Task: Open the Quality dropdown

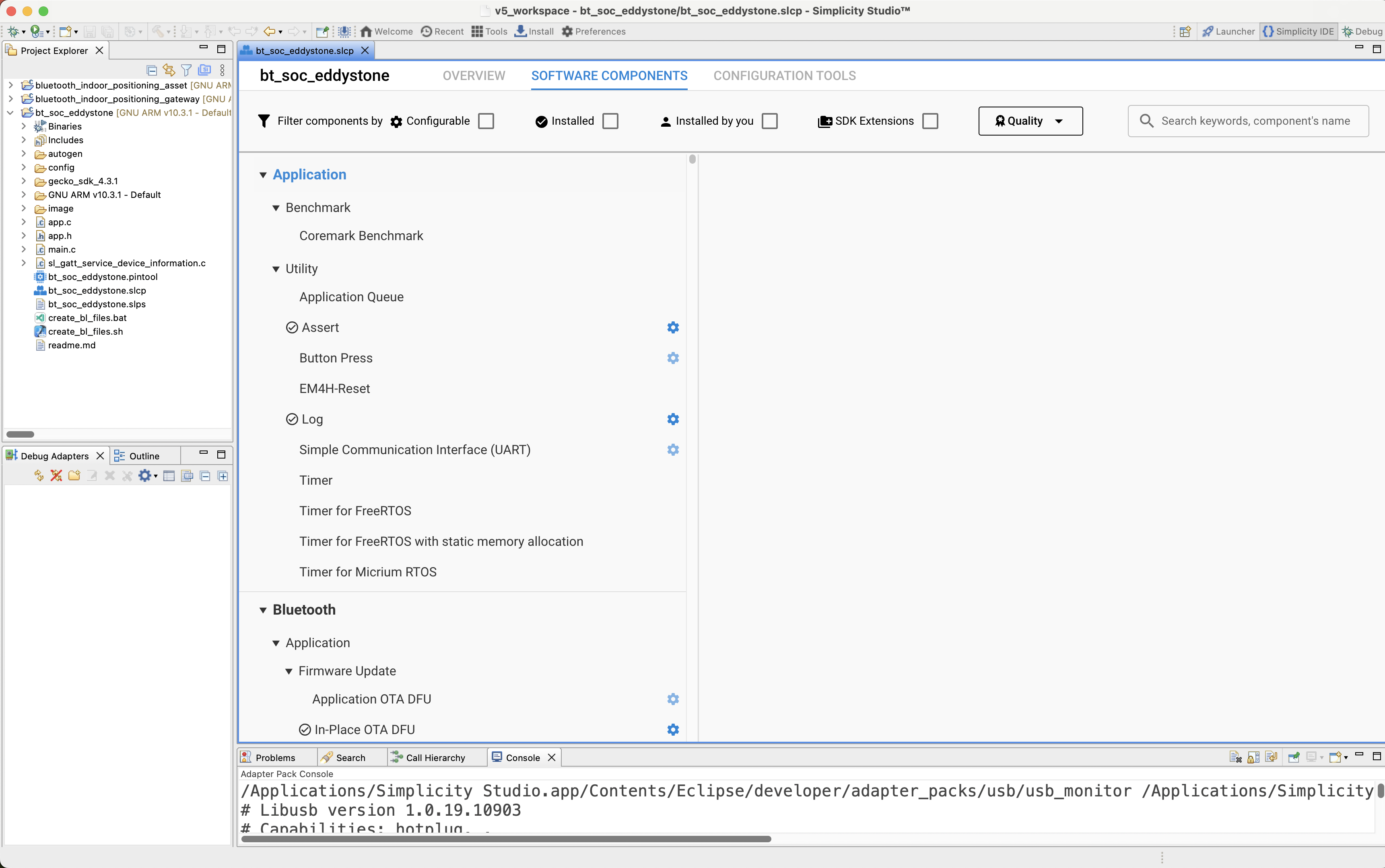Action: pos(1030,121)
